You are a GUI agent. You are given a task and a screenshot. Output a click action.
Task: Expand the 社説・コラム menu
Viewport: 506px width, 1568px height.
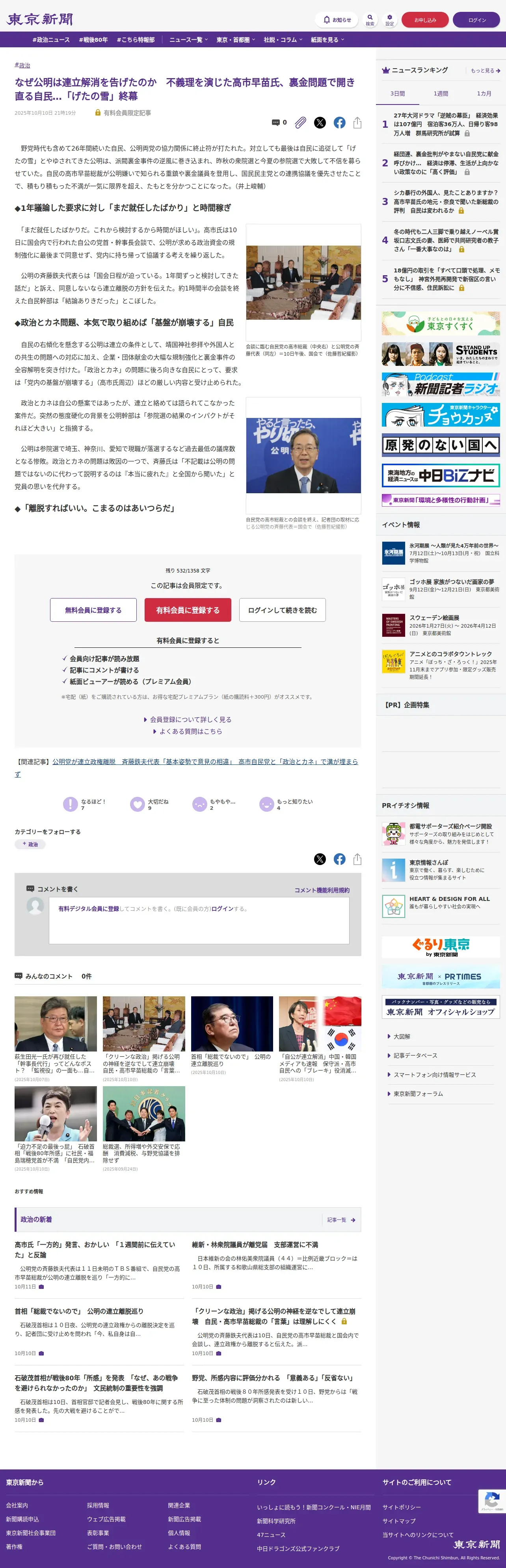283,39
